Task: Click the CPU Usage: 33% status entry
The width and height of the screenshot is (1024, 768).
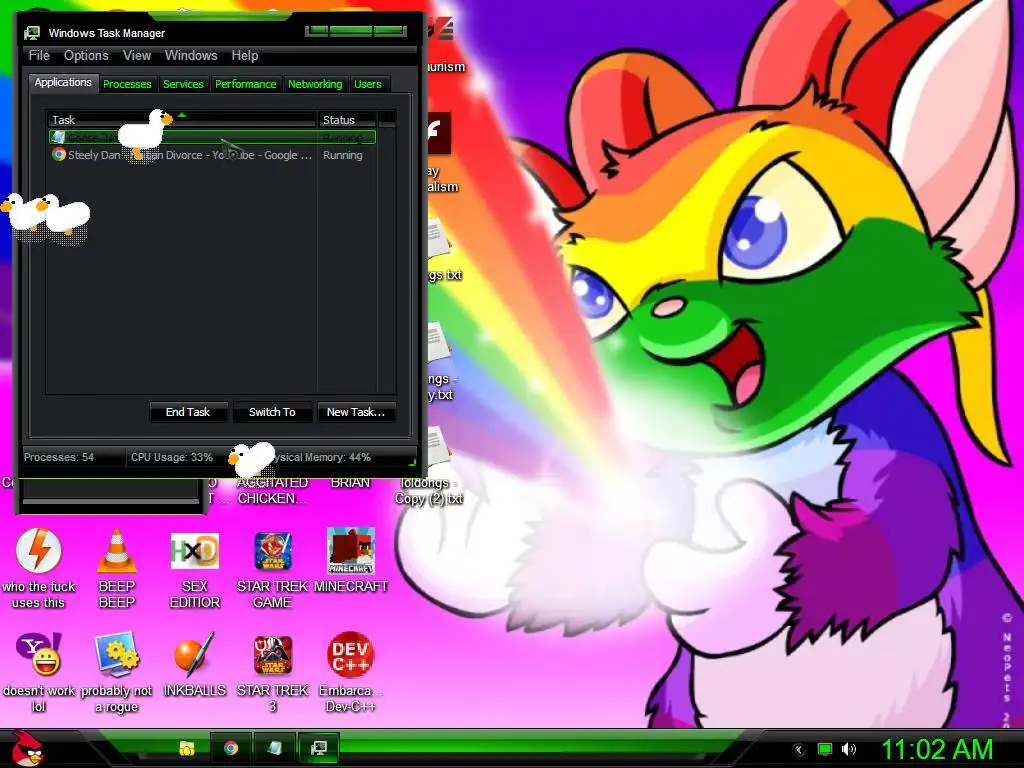Action: coord(172,457)
